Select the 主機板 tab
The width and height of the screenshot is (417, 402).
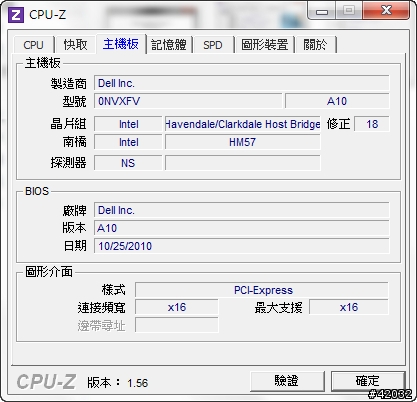(121, 44)
